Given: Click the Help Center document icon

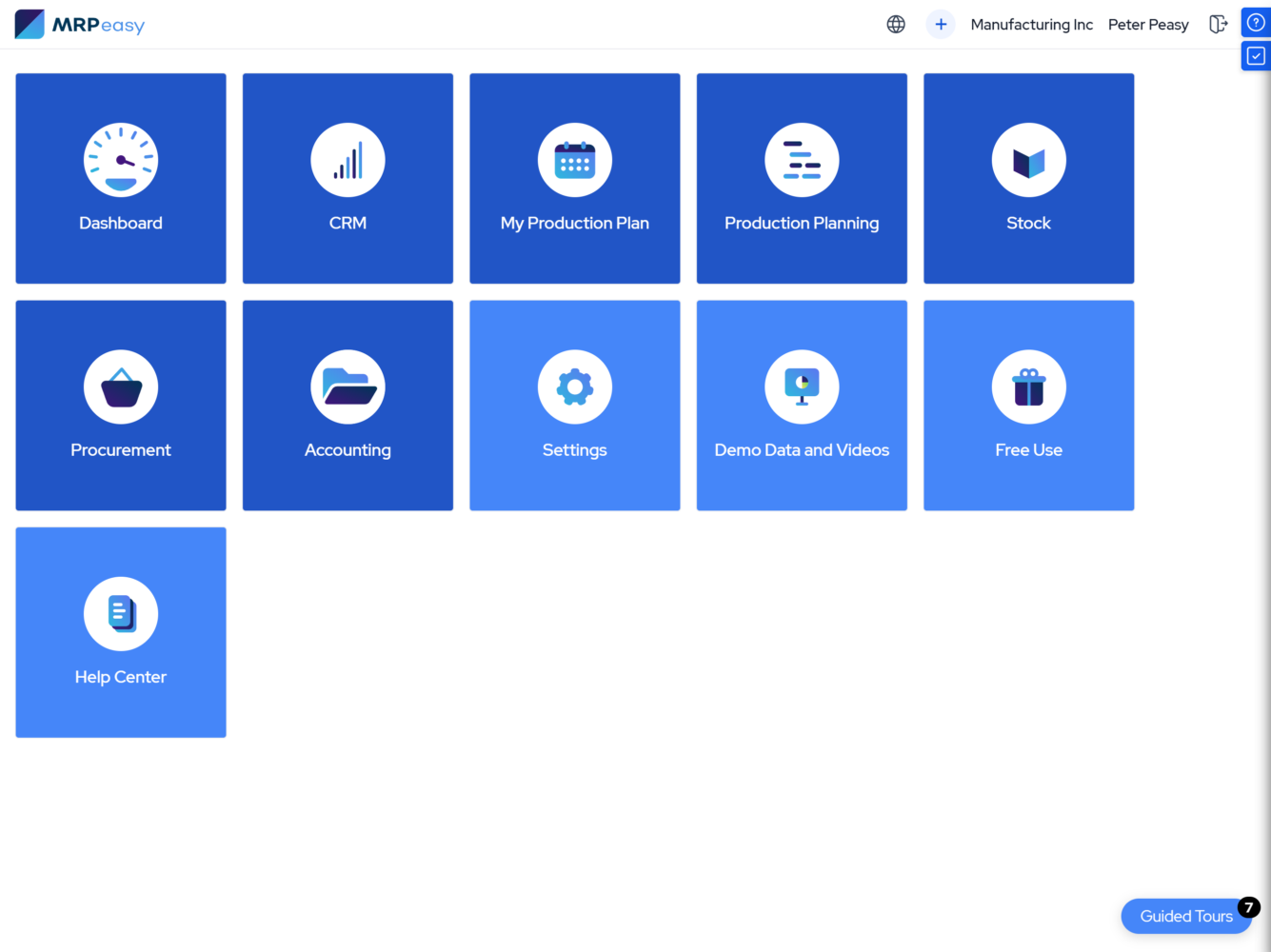Looking at the screenshot, I should pyautogui.click(x=121, y=614).
